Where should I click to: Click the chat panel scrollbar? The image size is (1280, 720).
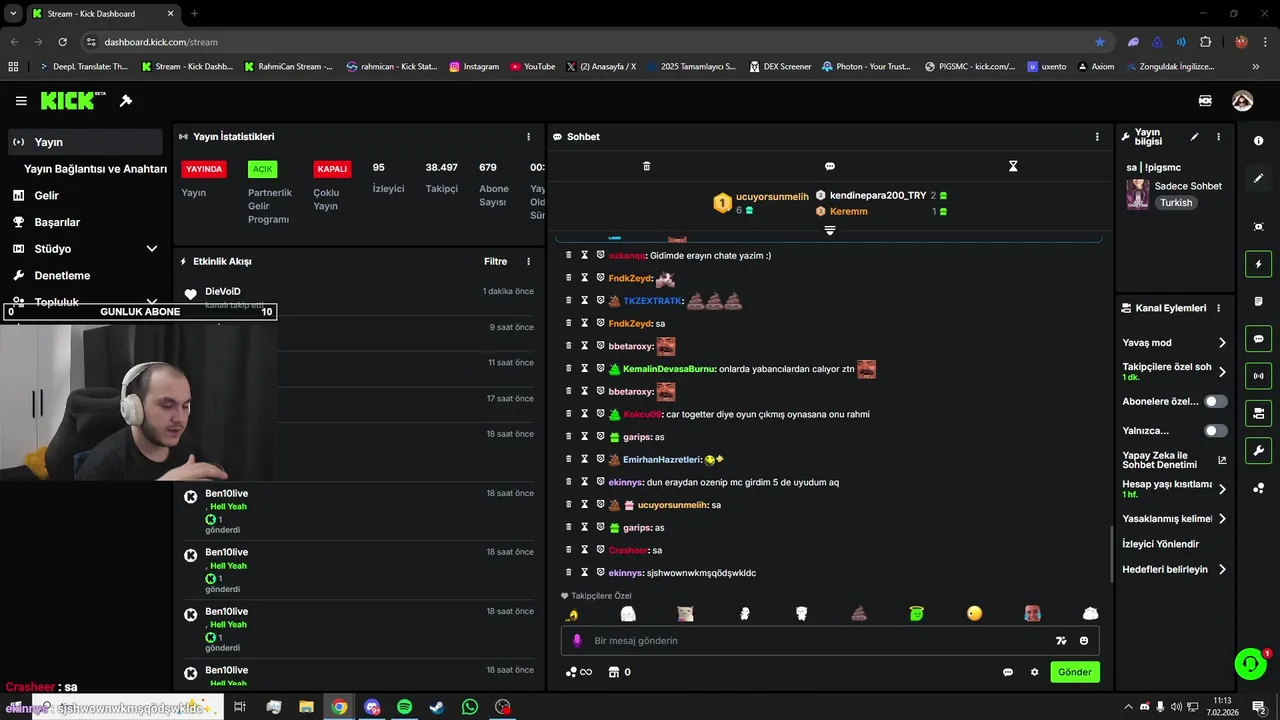coord(1112,555)
